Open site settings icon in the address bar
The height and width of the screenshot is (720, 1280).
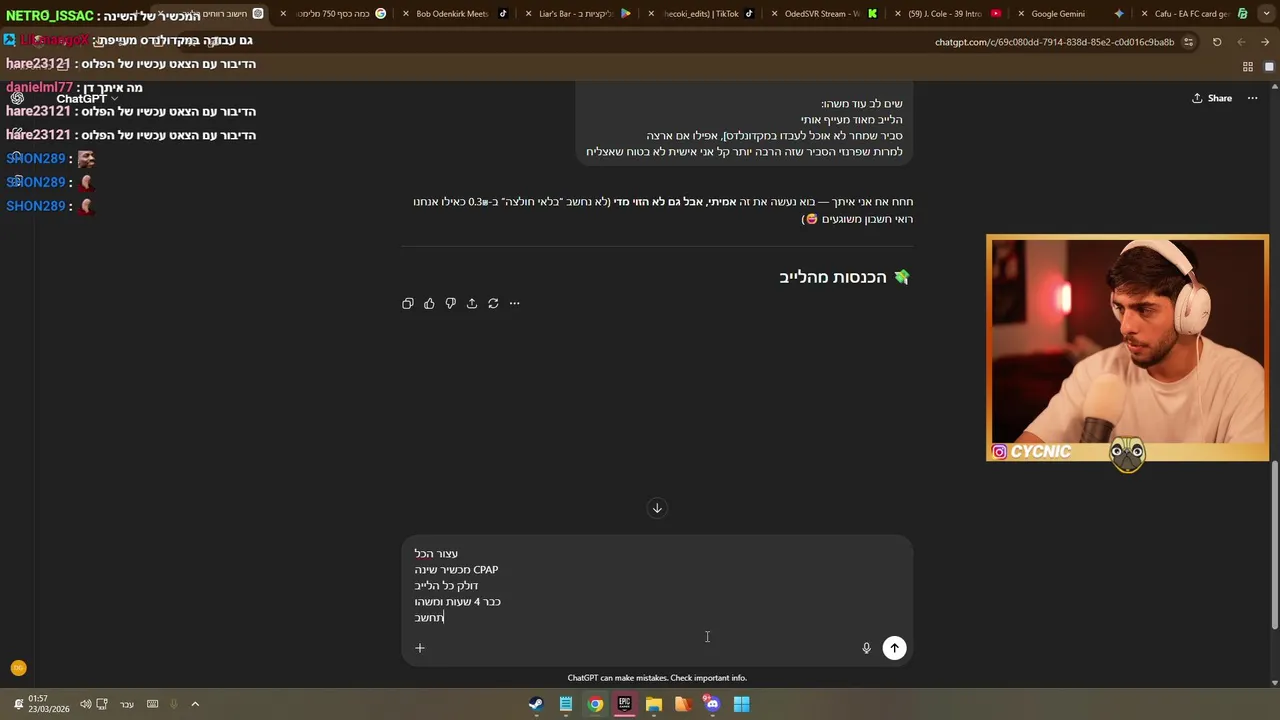click(1188, 42)
